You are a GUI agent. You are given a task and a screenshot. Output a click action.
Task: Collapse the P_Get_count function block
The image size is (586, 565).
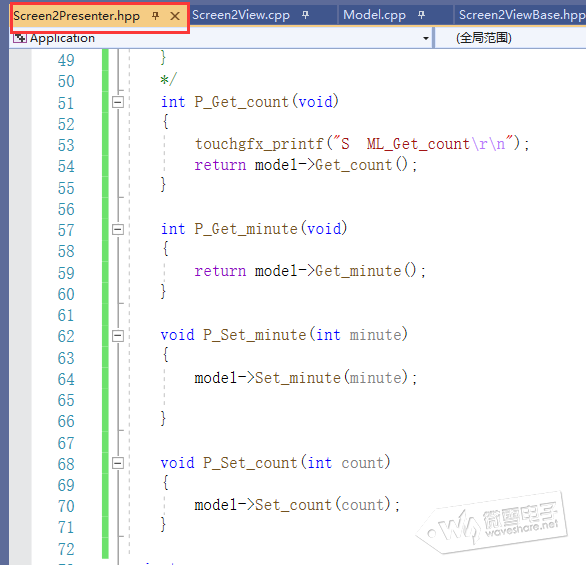coord(118,102)
